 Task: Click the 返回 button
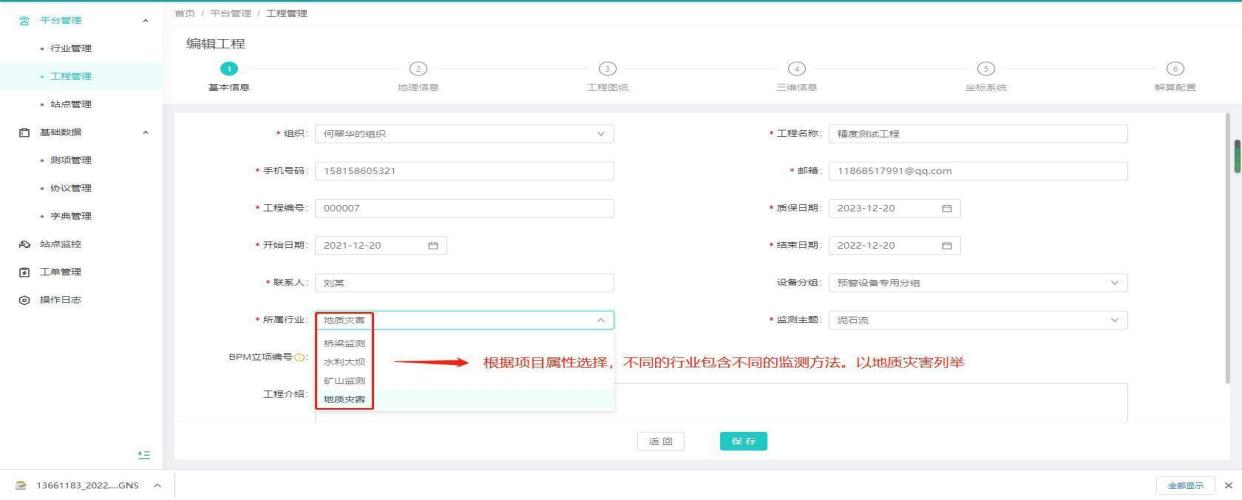point(661,440)
